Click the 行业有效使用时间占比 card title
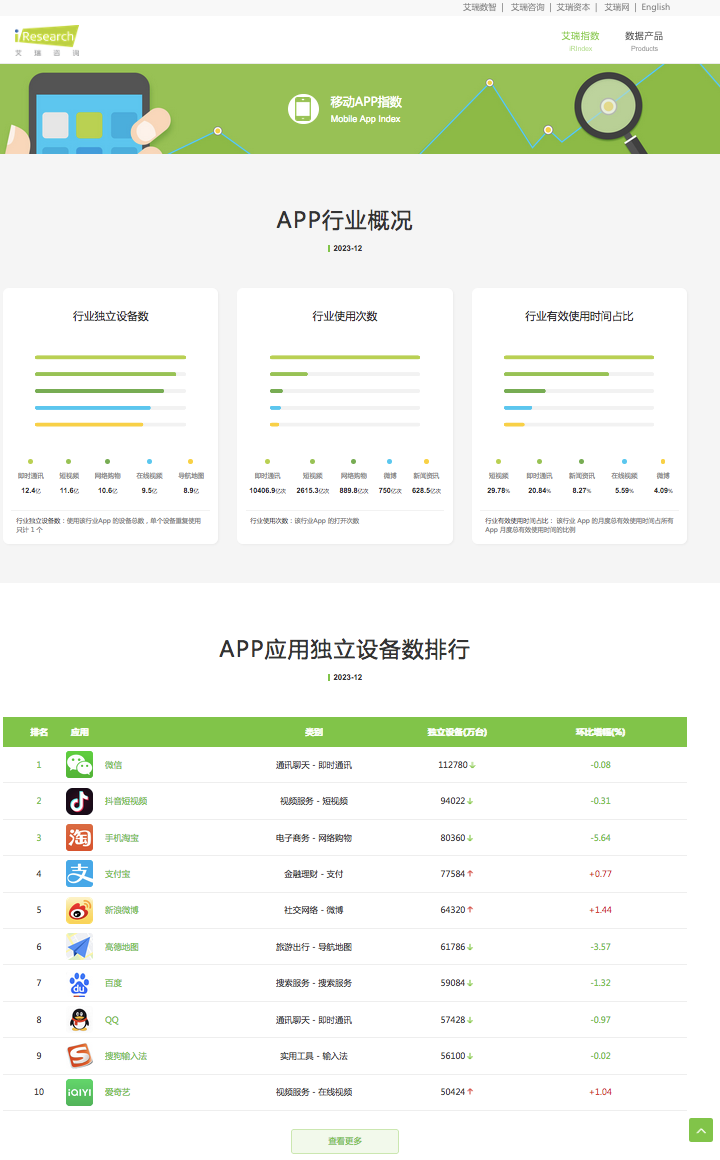 (x=579, y=317)
